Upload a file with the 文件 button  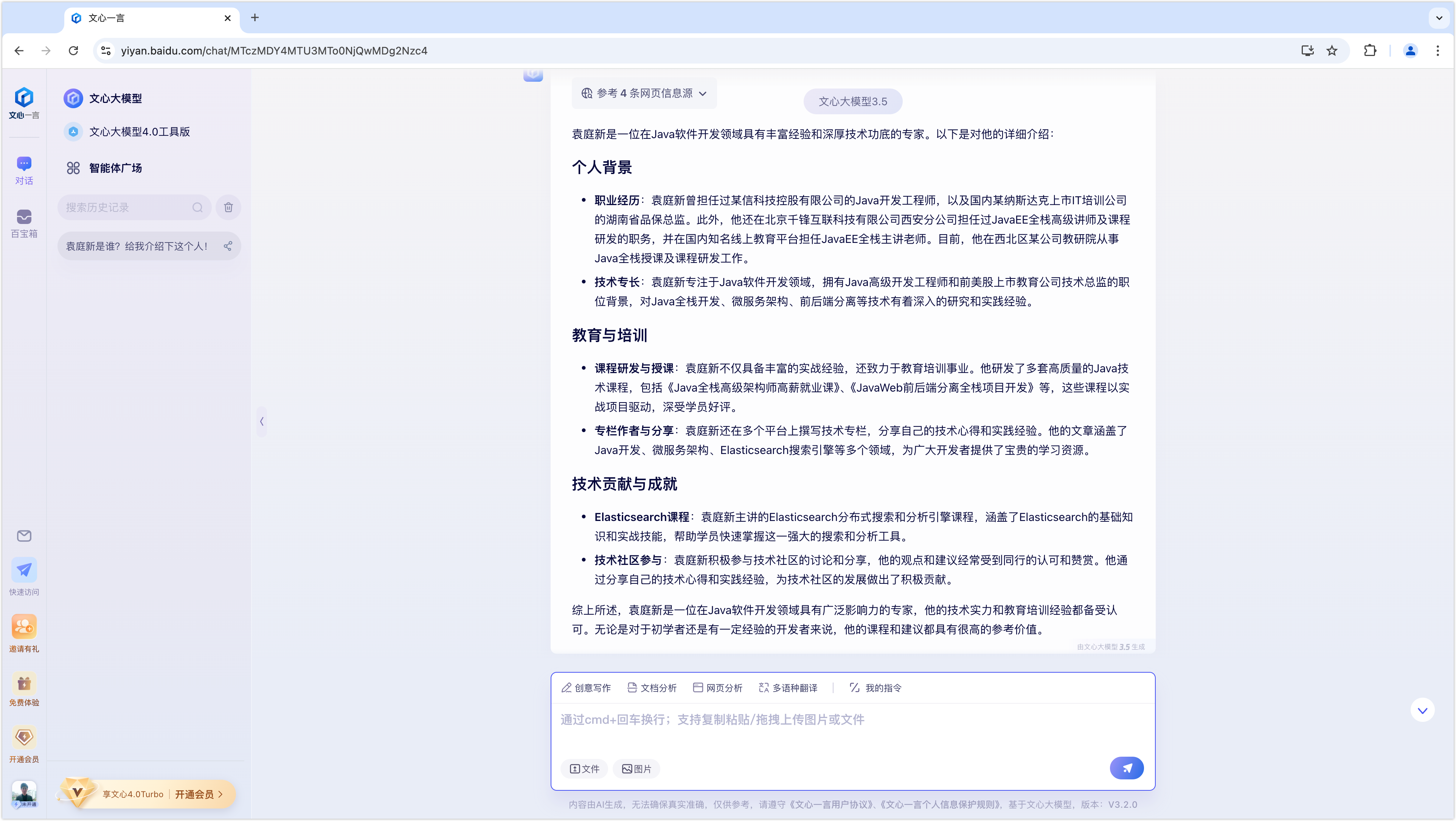tap(584, 768)
